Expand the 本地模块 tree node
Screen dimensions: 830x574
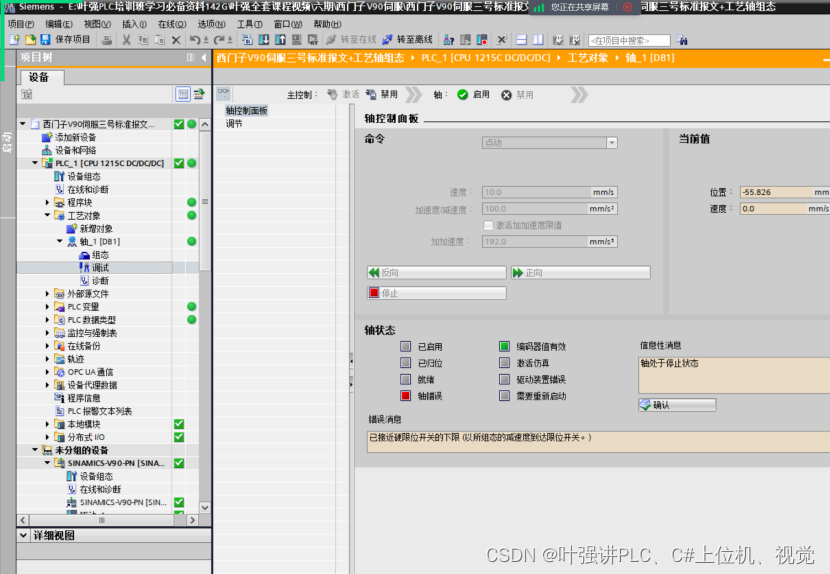click(x=47, y=424)
